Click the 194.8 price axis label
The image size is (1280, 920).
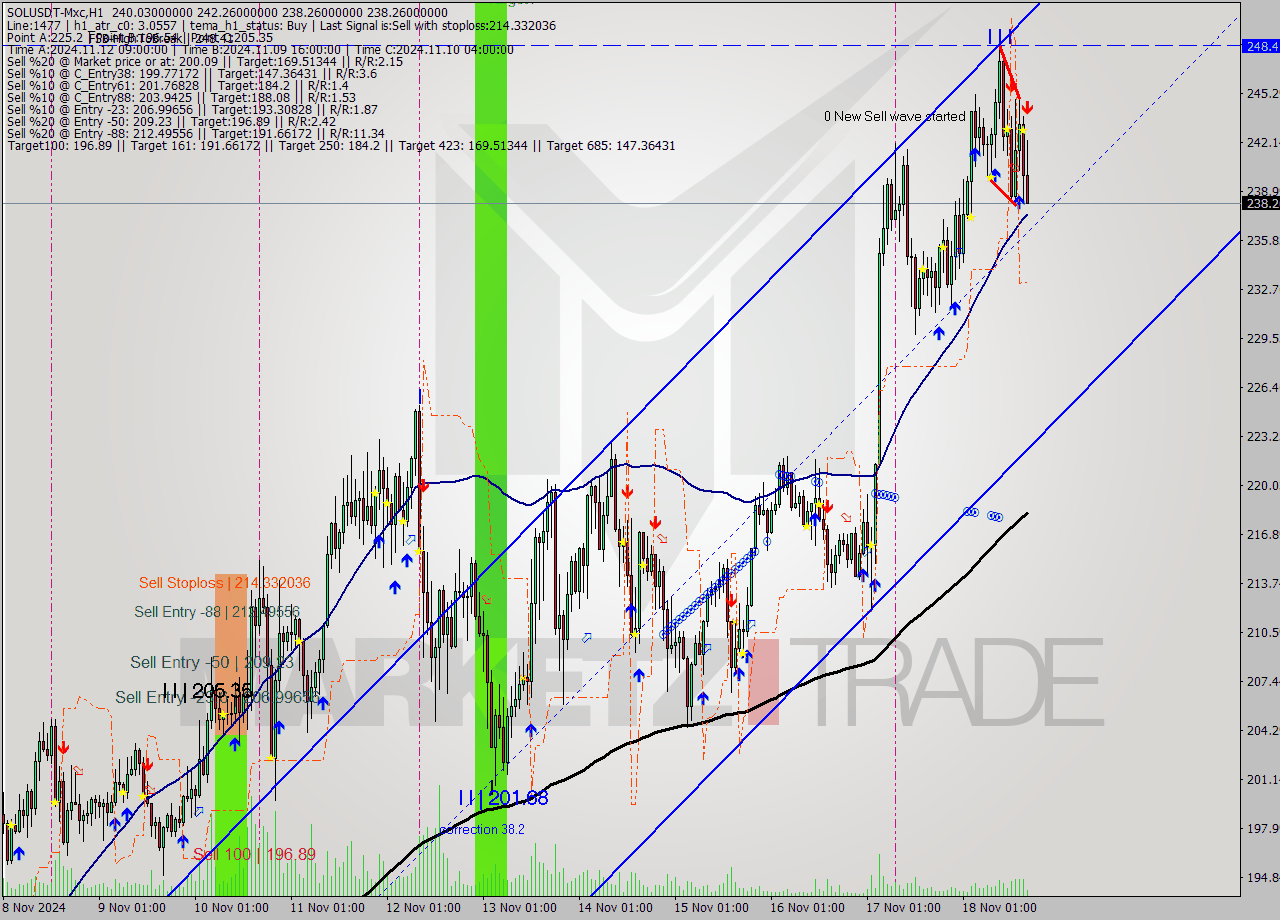click(1261, 877)
